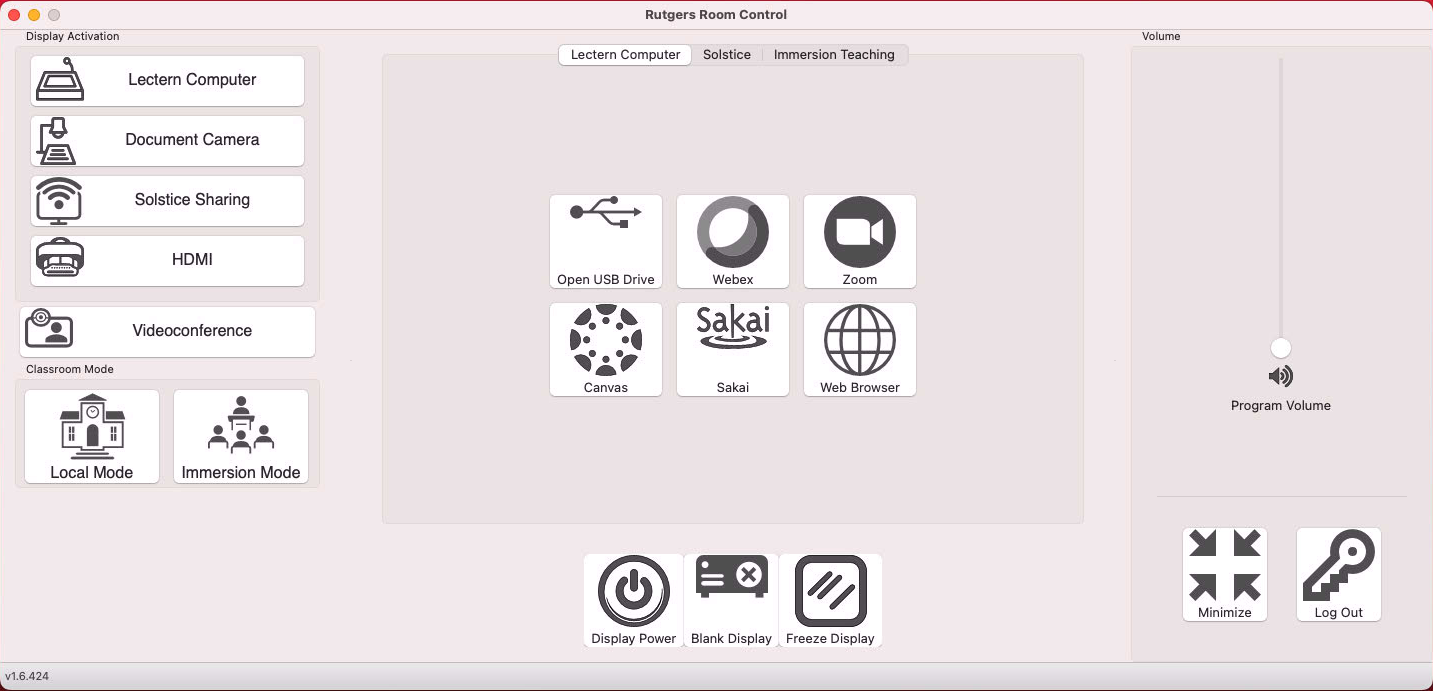Open the Web Browser globe icon
The width and height of the screenshot is (1433, 691).
pyautogui.click(x=859, y=349)
